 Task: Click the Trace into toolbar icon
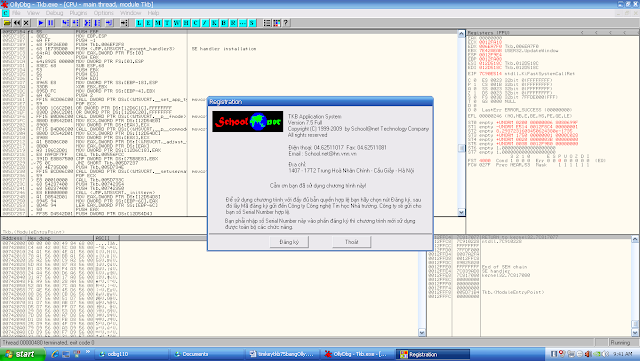coord(88,23)
